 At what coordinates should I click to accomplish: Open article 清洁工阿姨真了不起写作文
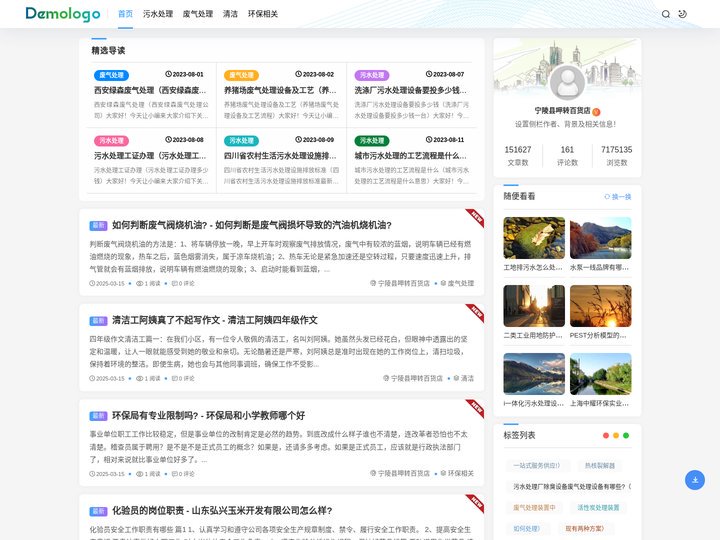pos(215,320)
